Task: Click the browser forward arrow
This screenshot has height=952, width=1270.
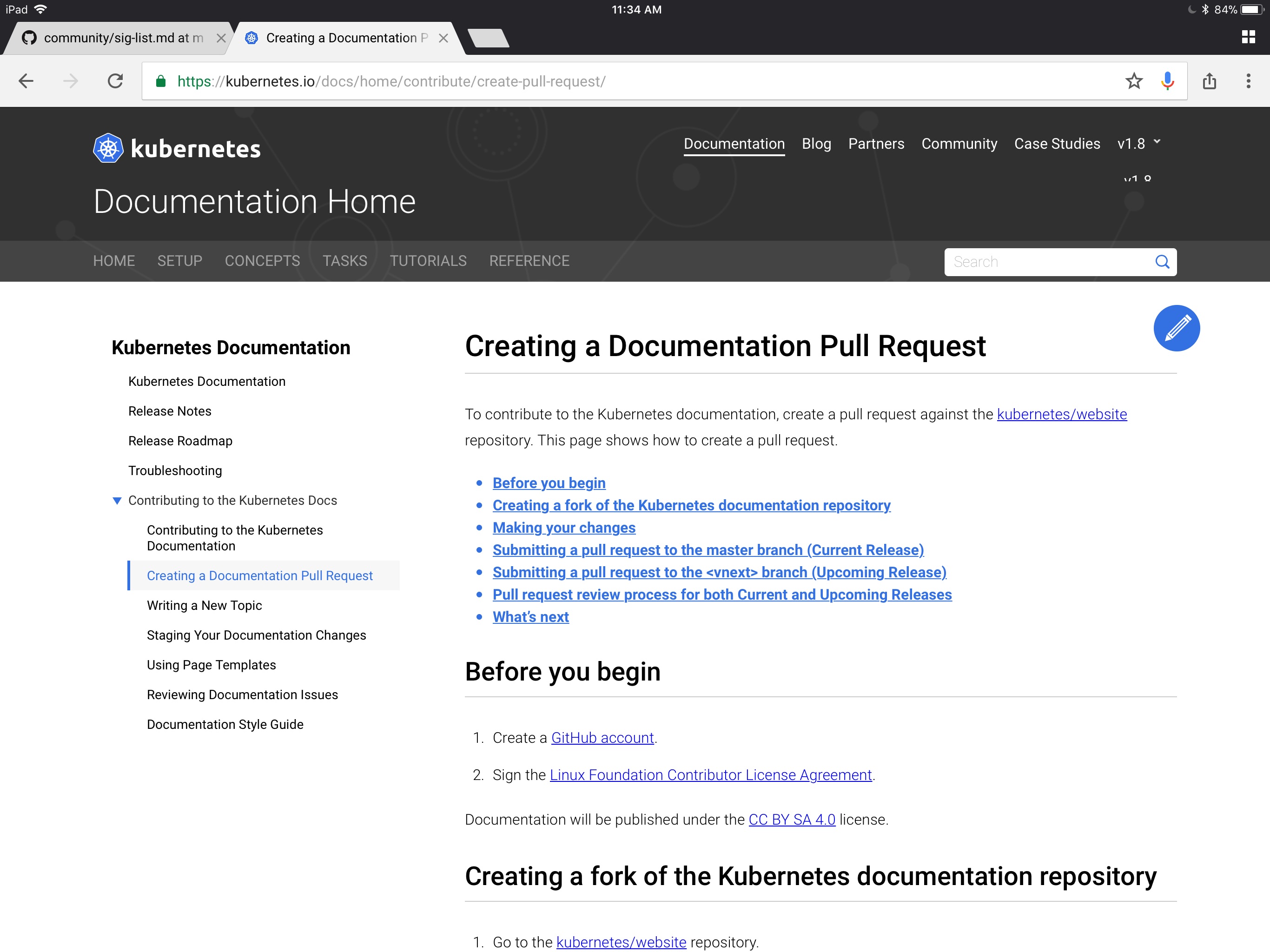Action: [71, 81]
